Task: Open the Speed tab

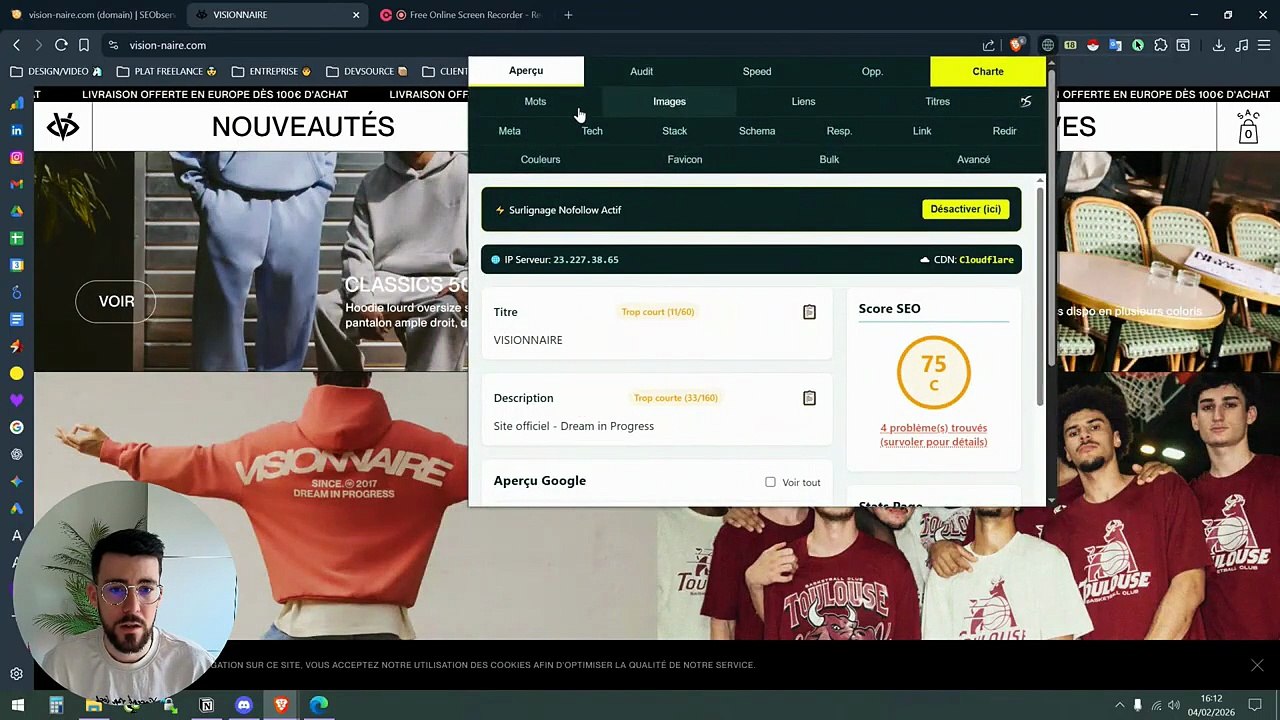Action: pos(757,71)
